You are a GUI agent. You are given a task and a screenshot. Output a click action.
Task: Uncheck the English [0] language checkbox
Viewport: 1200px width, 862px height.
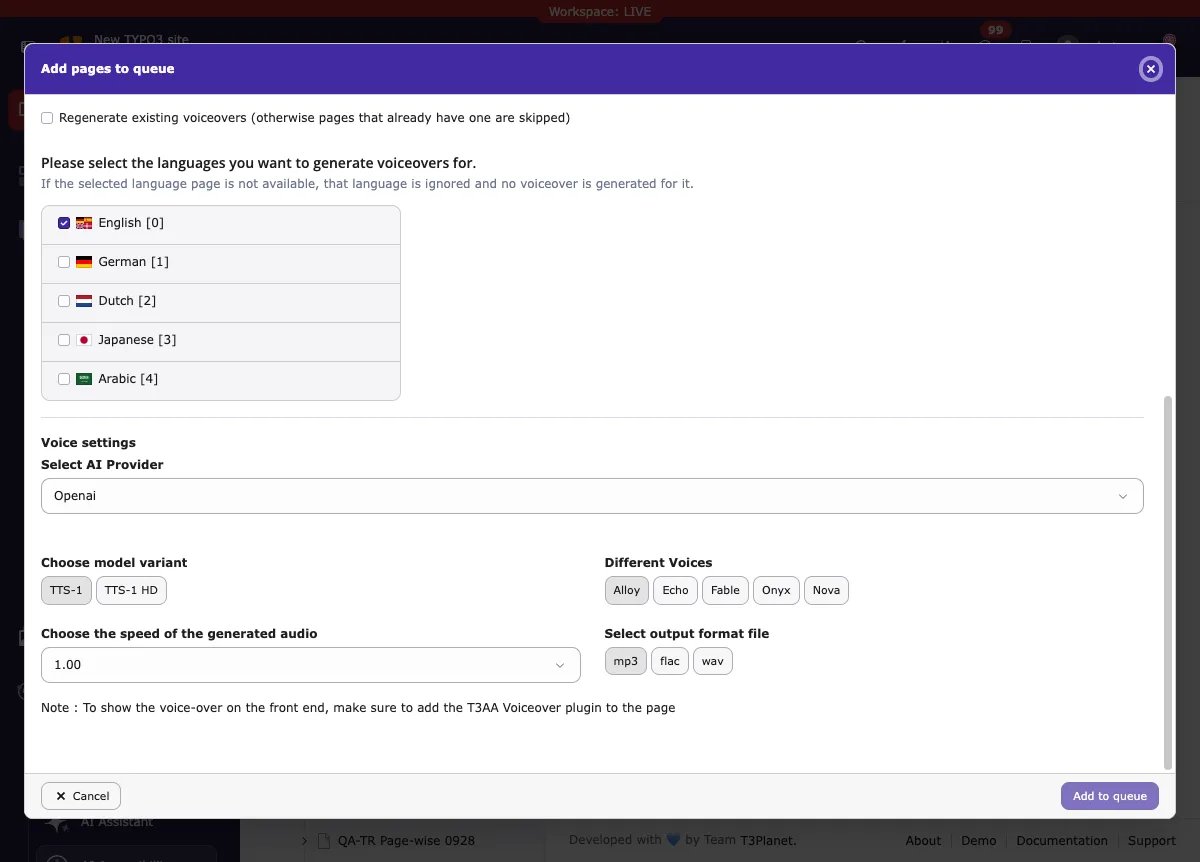click(64, 223)
